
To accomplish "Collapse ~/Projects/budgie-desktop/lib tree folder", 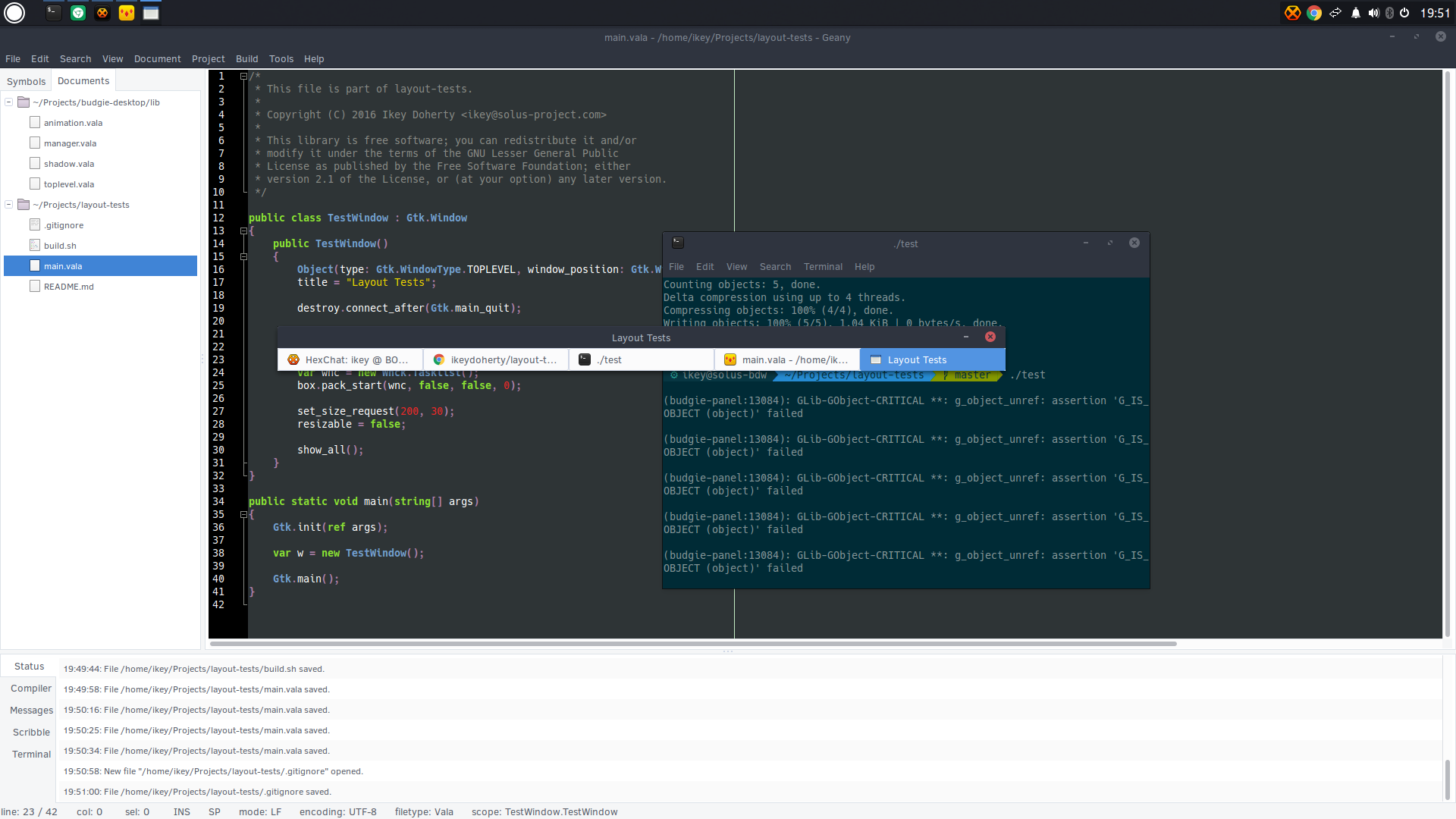I will tap(8, 102).
